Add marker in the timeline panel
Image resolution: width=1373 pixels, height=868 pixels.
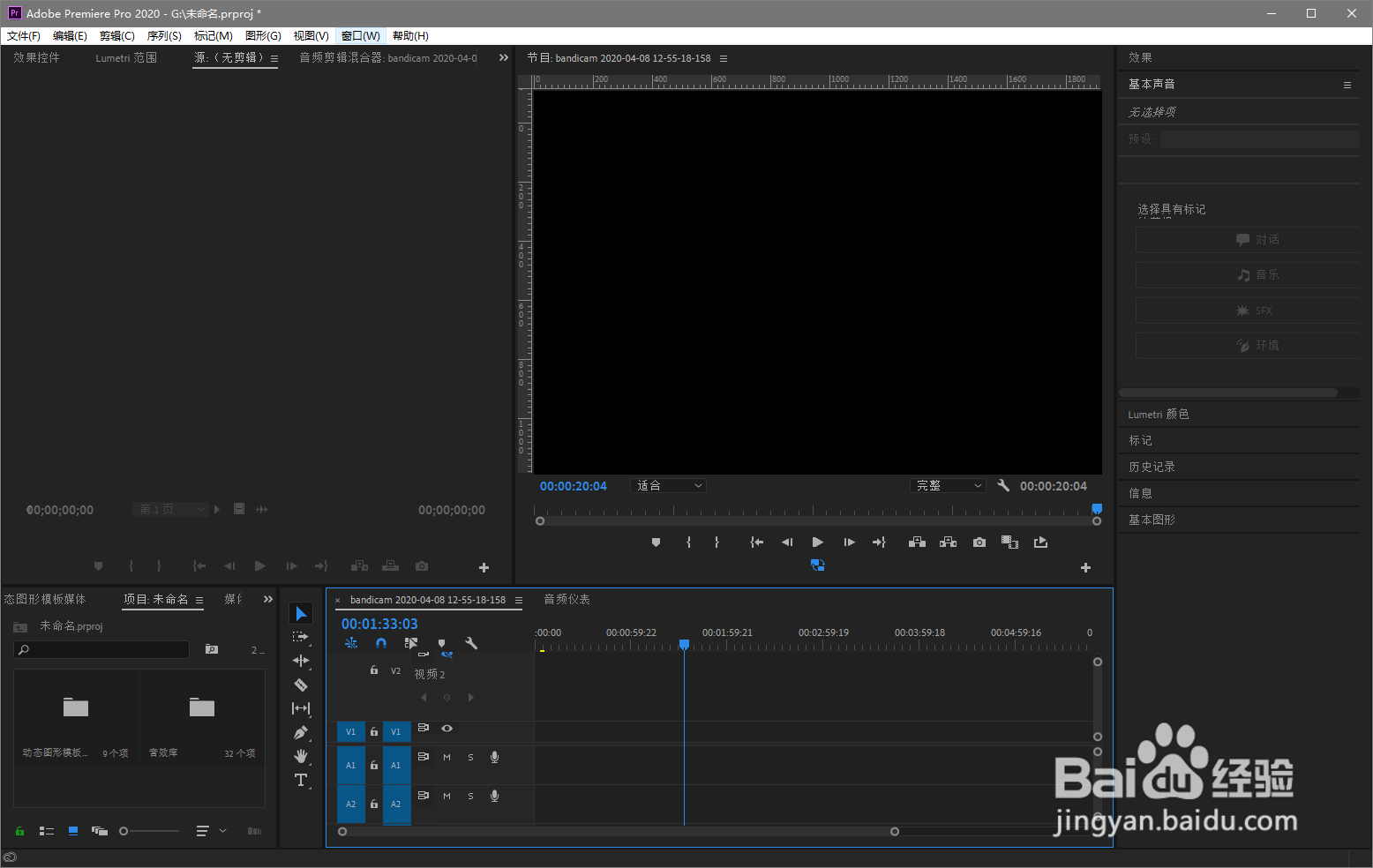pos(441,643)
